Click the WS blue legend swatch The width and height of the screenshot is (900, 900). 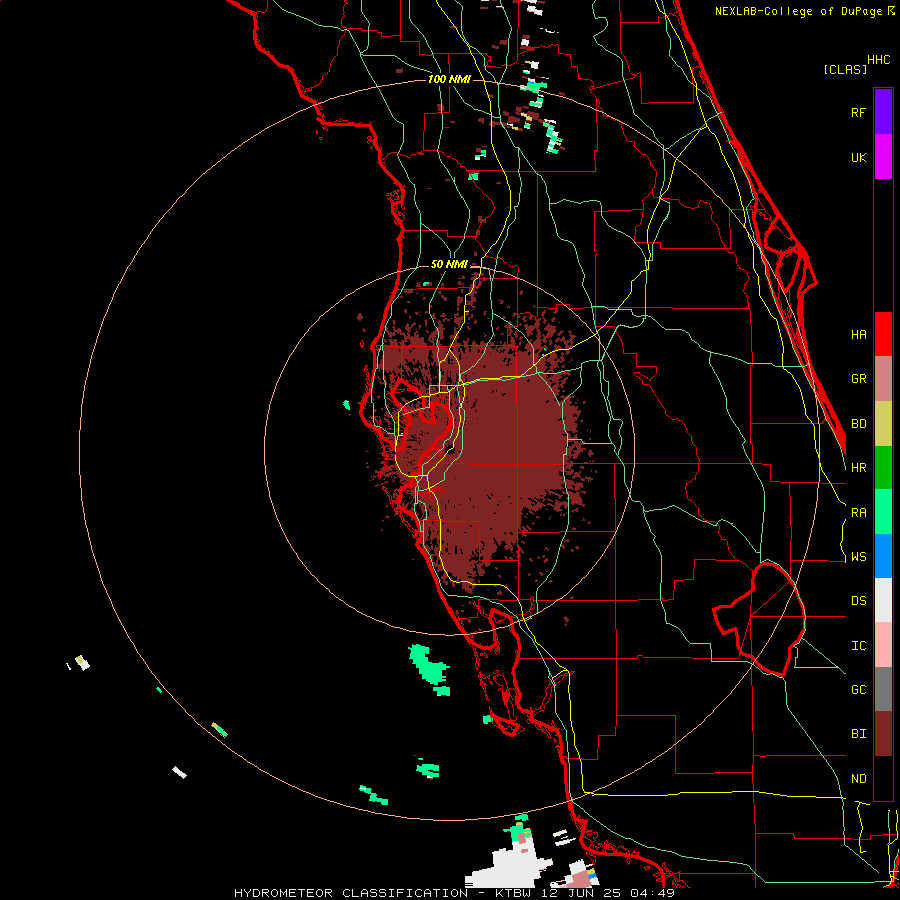pos(883,556)
